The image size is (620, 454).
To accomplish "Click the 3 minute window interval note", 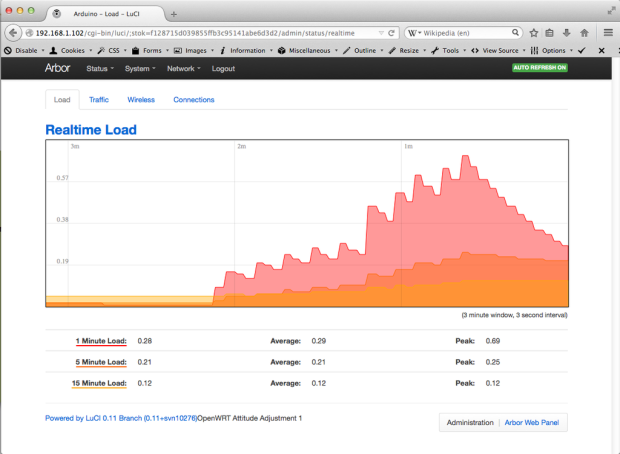I will click(x=514, y=315).
